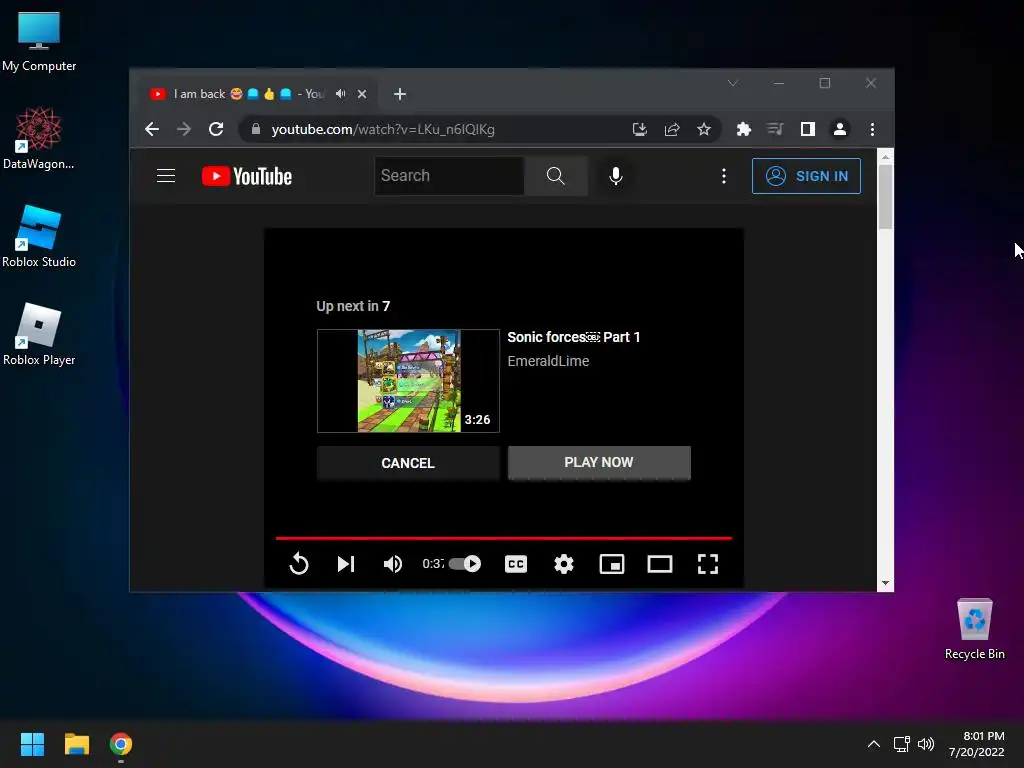Image resolution: width=1024 pixels, height=768 pixels.
Task: Mute tab via speaker icon on tab
Action: pos(340,94)
